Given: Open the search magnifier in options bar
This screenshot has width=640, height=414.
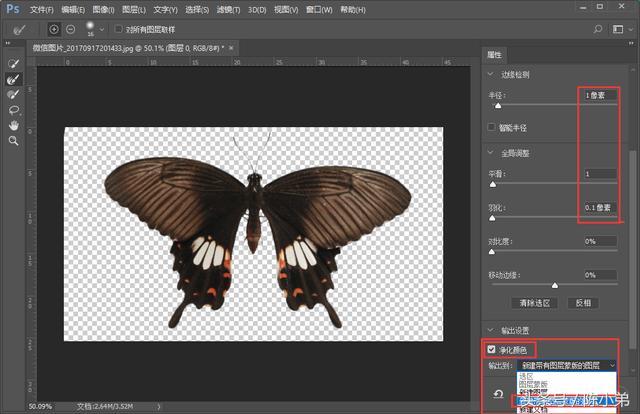Looking at the screenshot, I should click(x=598, y=29).
